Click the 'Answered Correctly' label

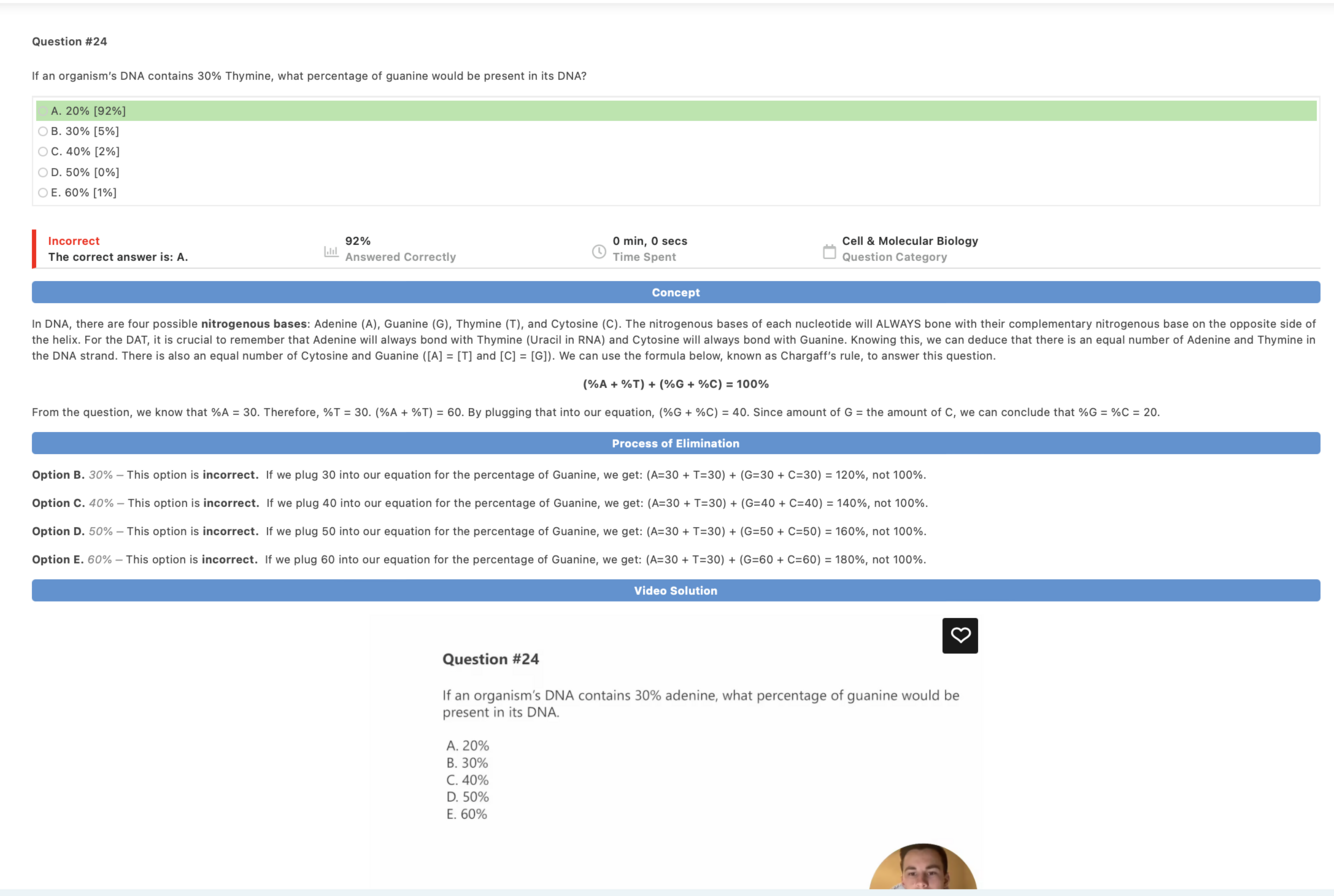(400, 257)
